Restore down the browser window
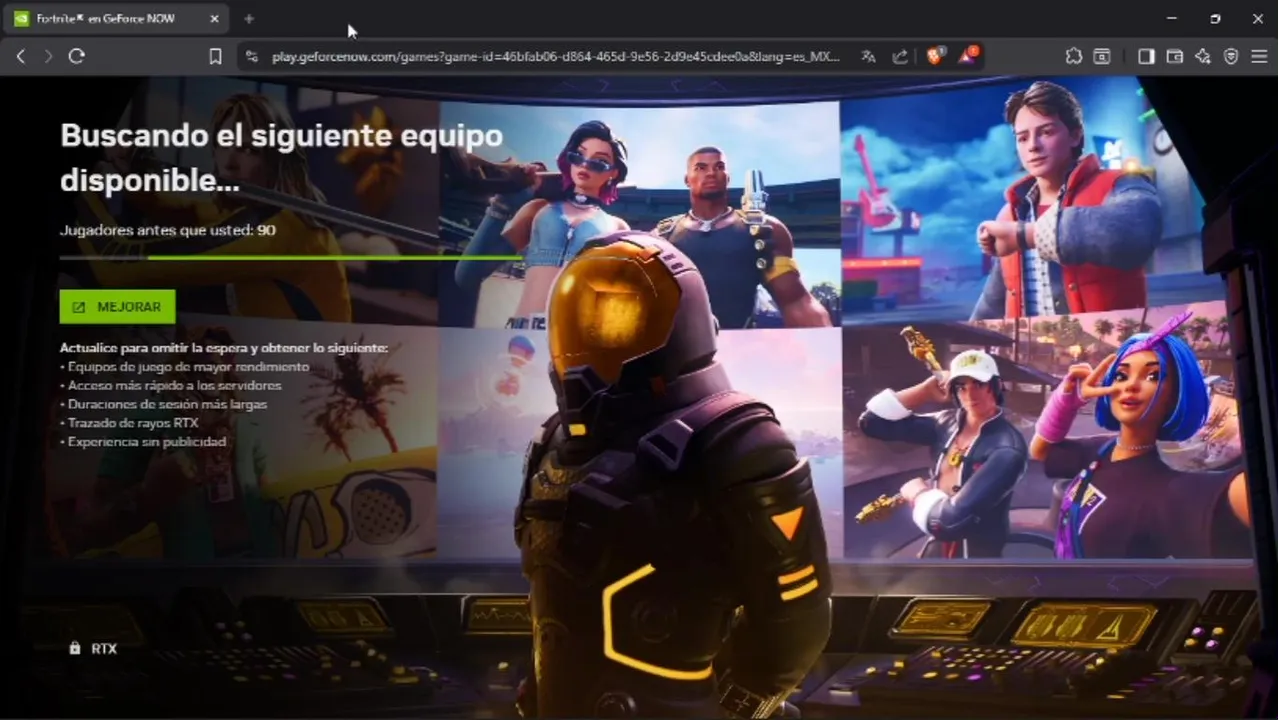Viewport: 1278px width, 720px height. (1215, 19)
